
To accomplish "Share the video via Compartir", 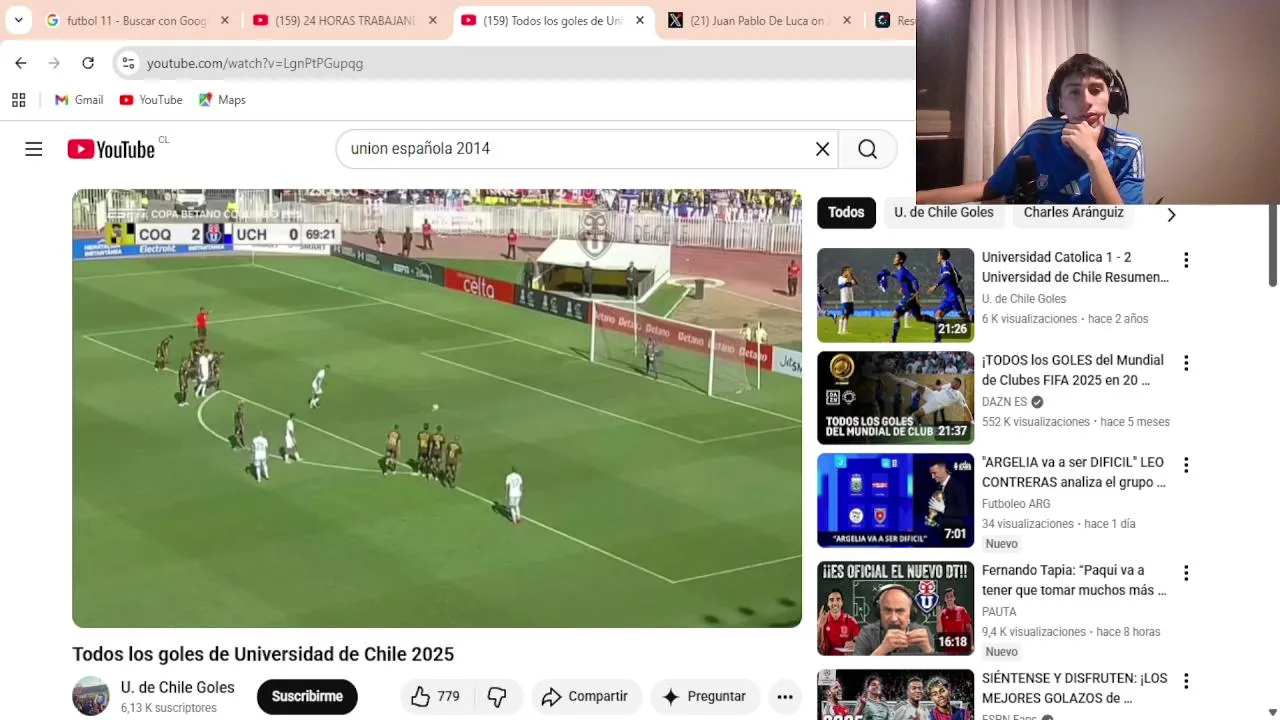I will 585,696.
